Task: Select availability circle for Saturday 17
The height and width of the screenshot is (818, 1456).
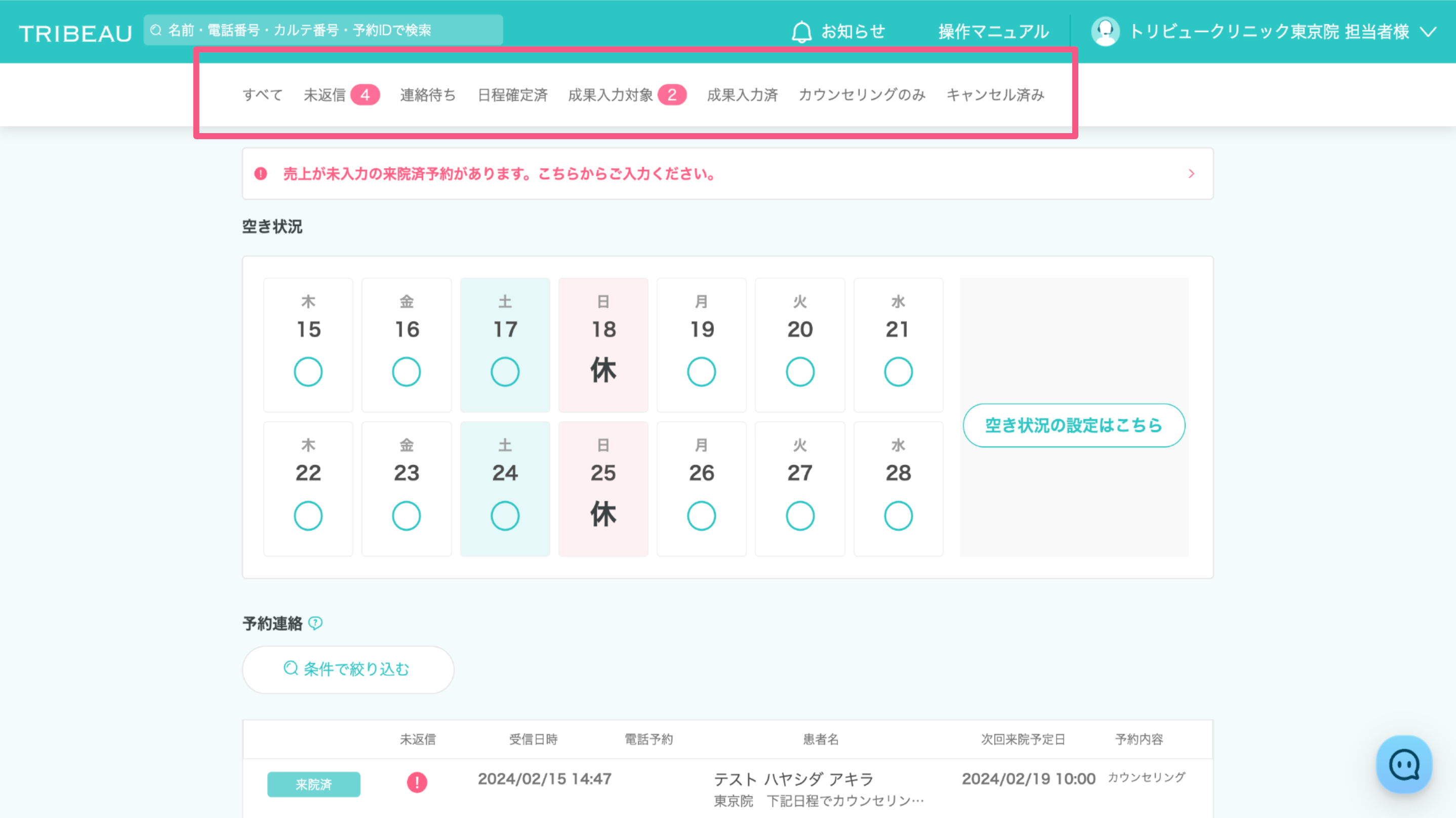Action: pyautogui.click(x=505, y=372)
